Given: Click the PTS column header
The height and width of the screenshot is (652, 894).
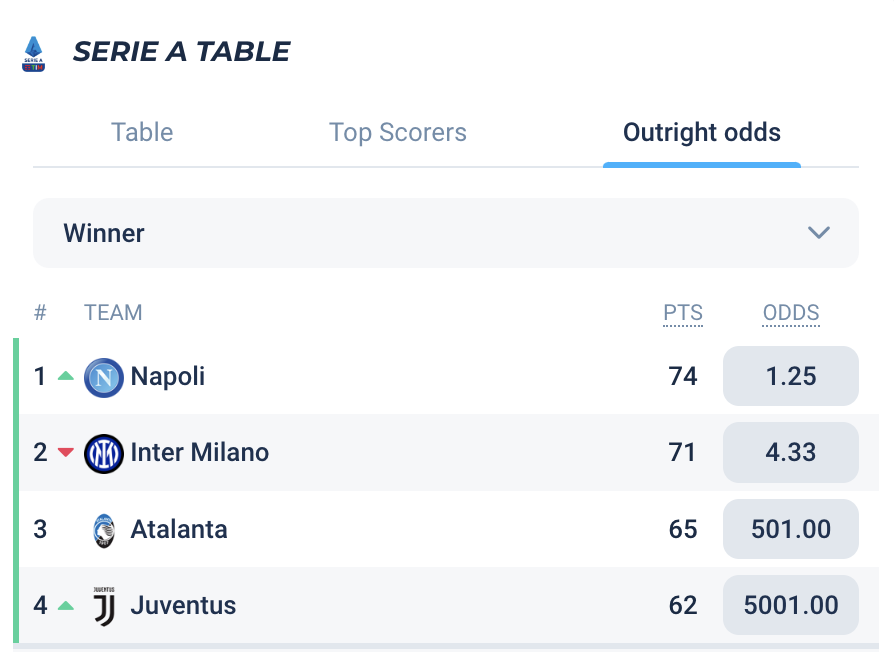Looking at the screenshot, I should 683,313.
